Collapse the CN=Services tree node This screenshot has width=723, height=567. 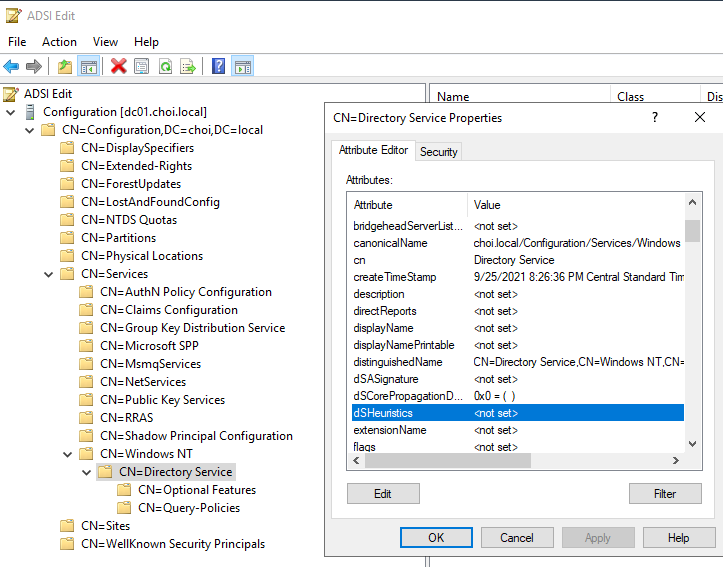point(49,274)
